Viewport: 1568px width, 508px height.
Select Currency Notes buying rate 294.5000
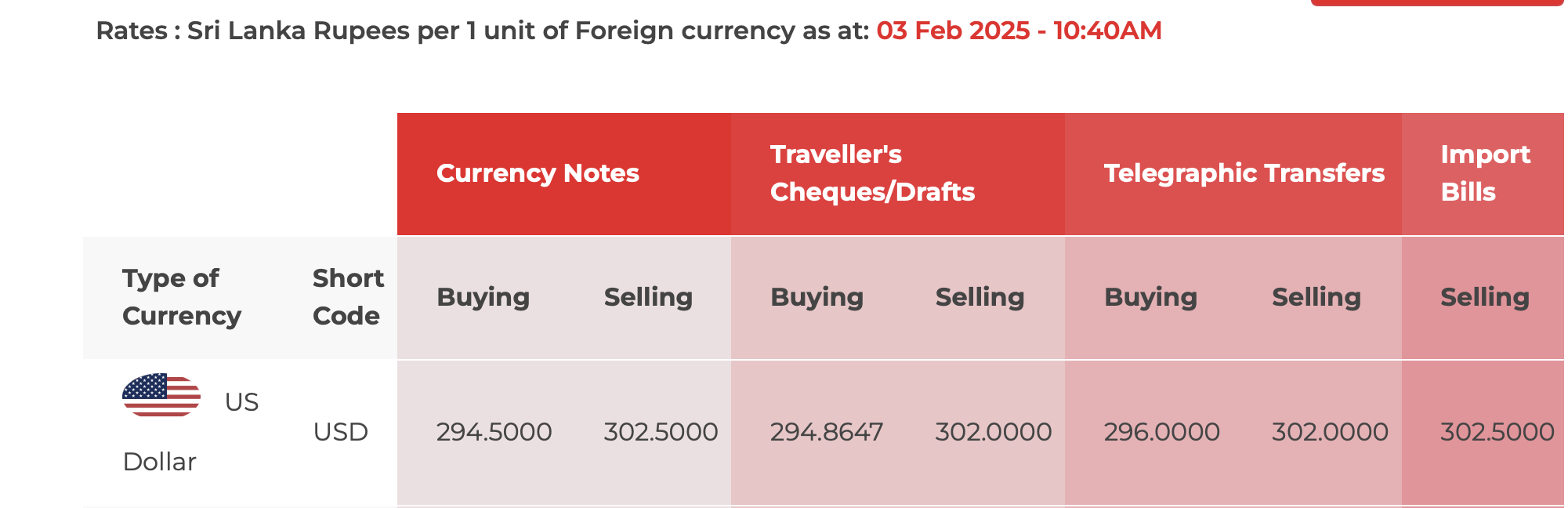[x=494, y=432]
